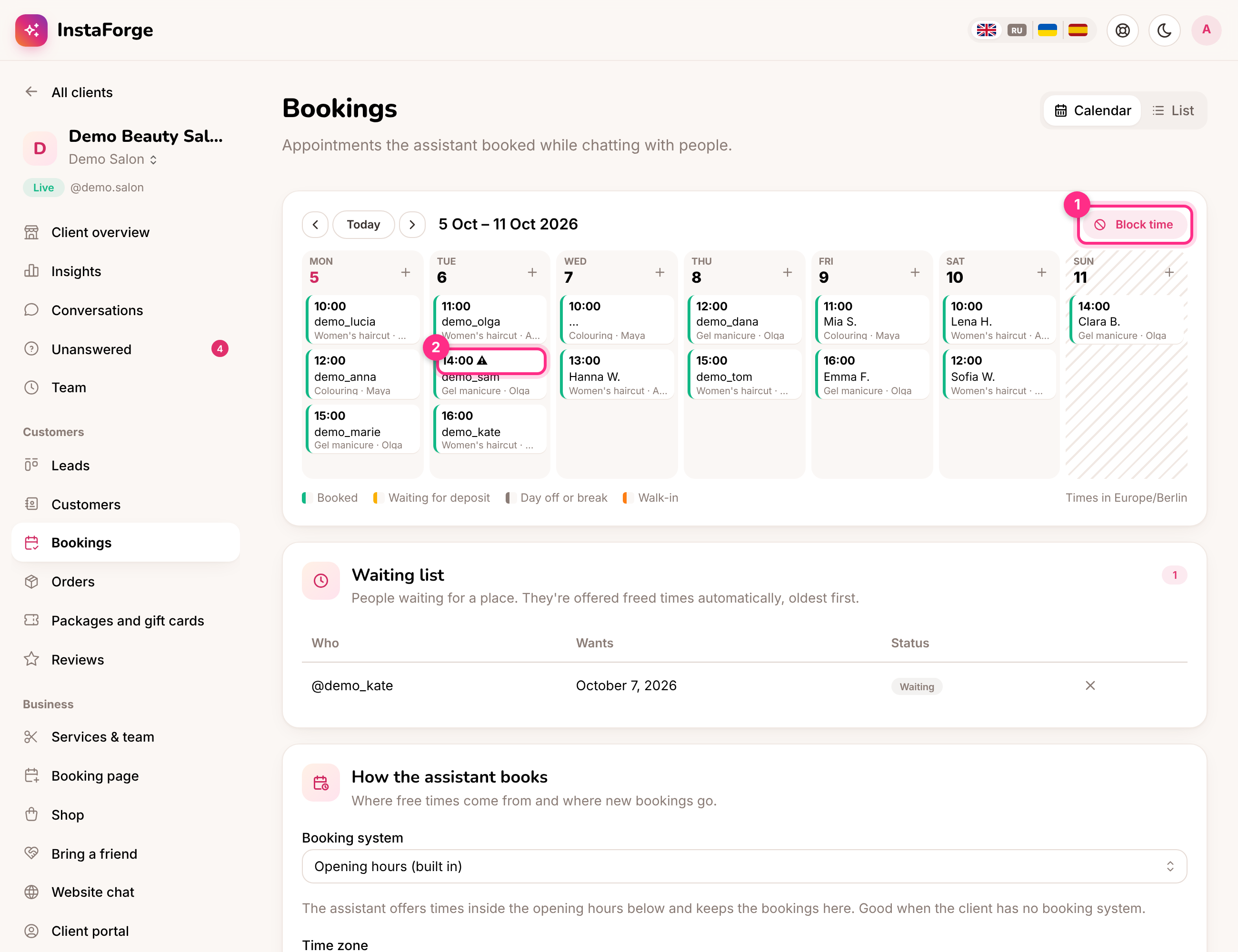Screen dimensions: 1238x952
Task: Open Shop in sidebar
Action: (126, 815)
